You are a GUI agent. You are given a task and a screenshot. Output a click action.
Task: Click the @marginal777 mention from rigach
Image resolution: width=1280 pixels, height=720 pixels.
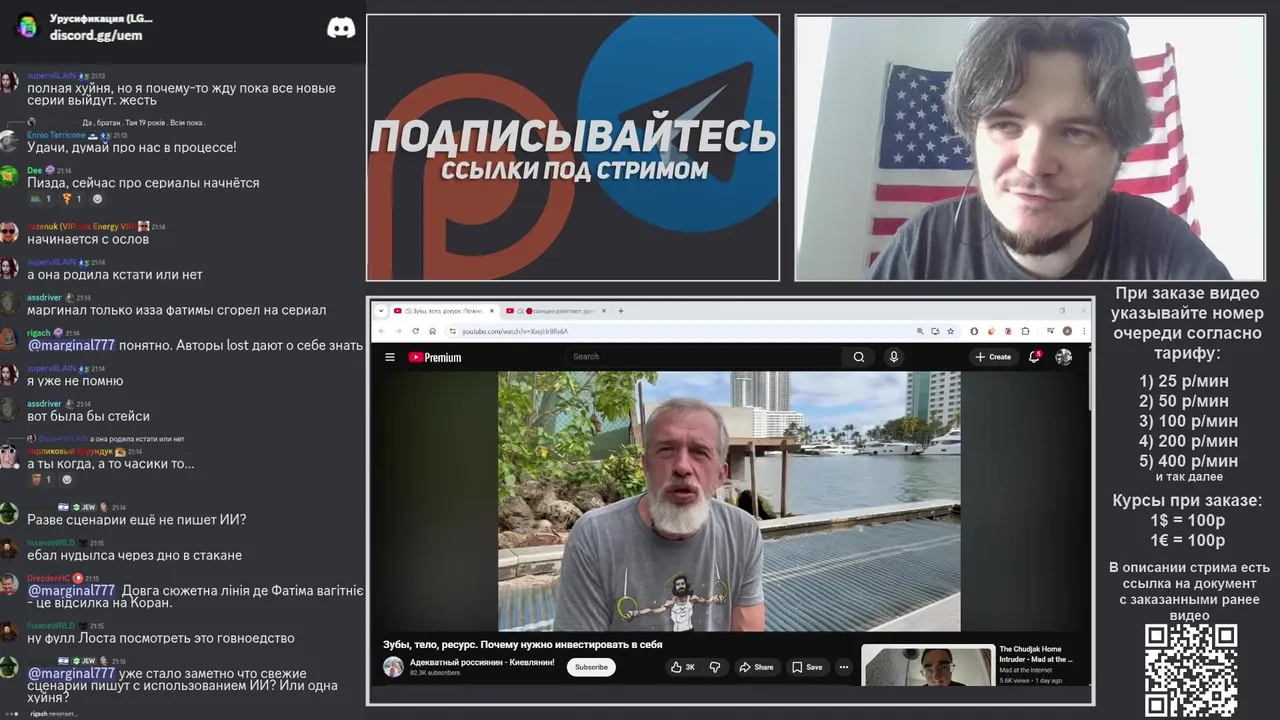pos(71,345)
